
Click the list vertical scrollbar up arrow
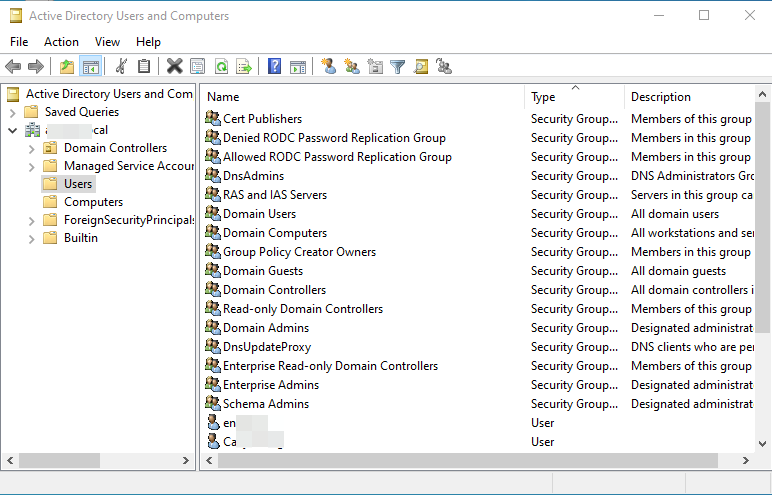762,94
